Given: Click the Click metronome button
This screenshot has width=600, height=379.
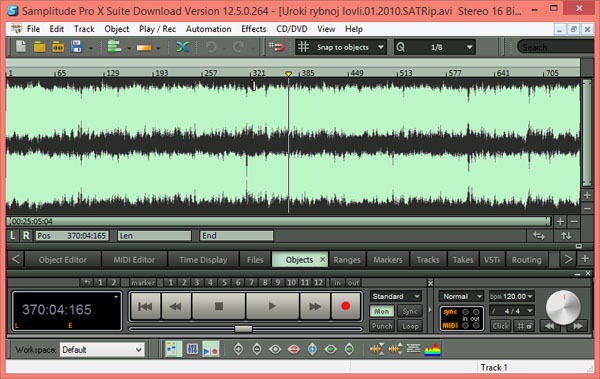Looking at the screenshot, I should click(x=501, y=326).
